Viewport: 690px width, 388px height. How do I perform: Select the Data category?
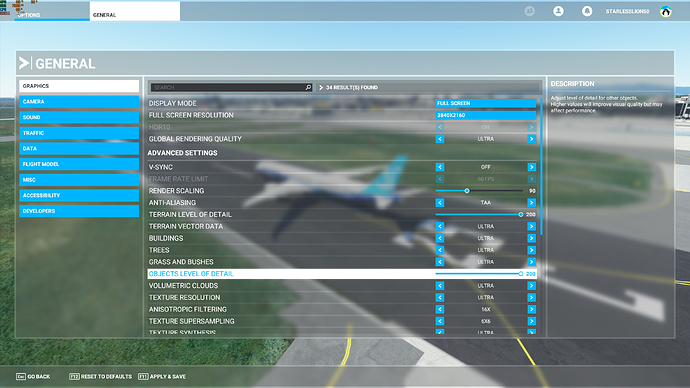coord(79,148)
